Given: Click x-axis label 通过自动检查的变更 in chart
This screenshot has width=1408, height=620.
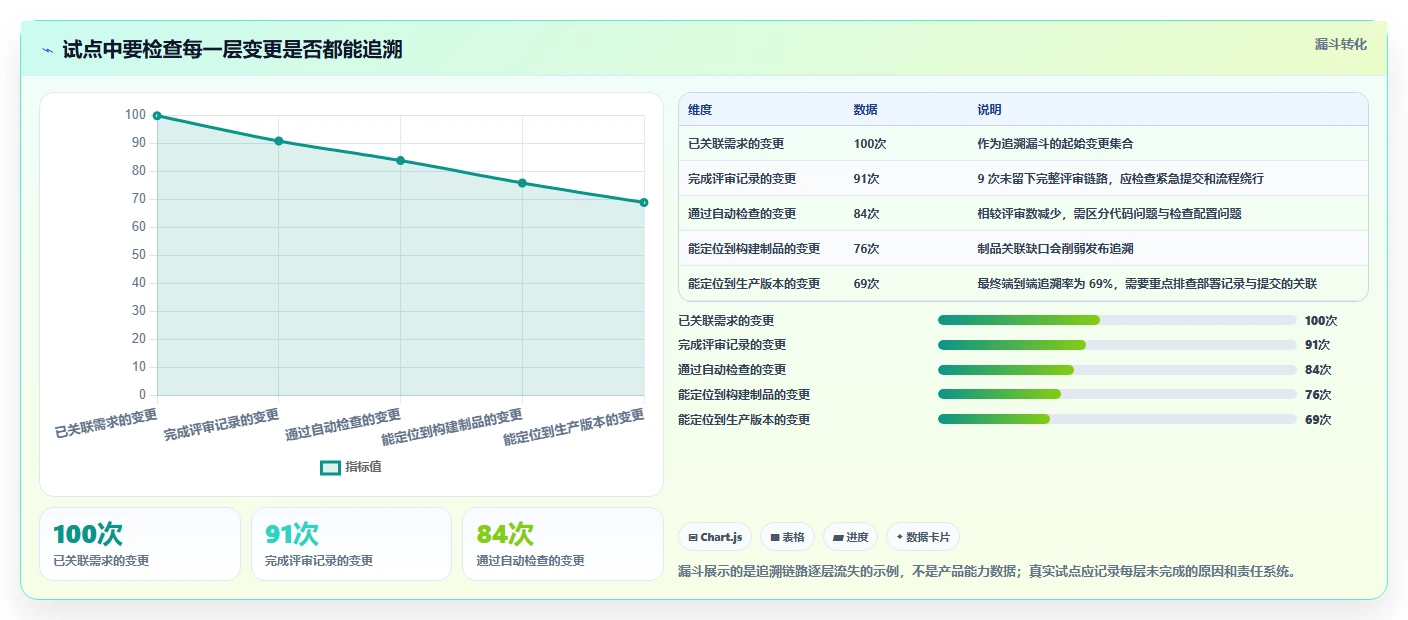Looking at the screenshot, I should tap(343, 425).
